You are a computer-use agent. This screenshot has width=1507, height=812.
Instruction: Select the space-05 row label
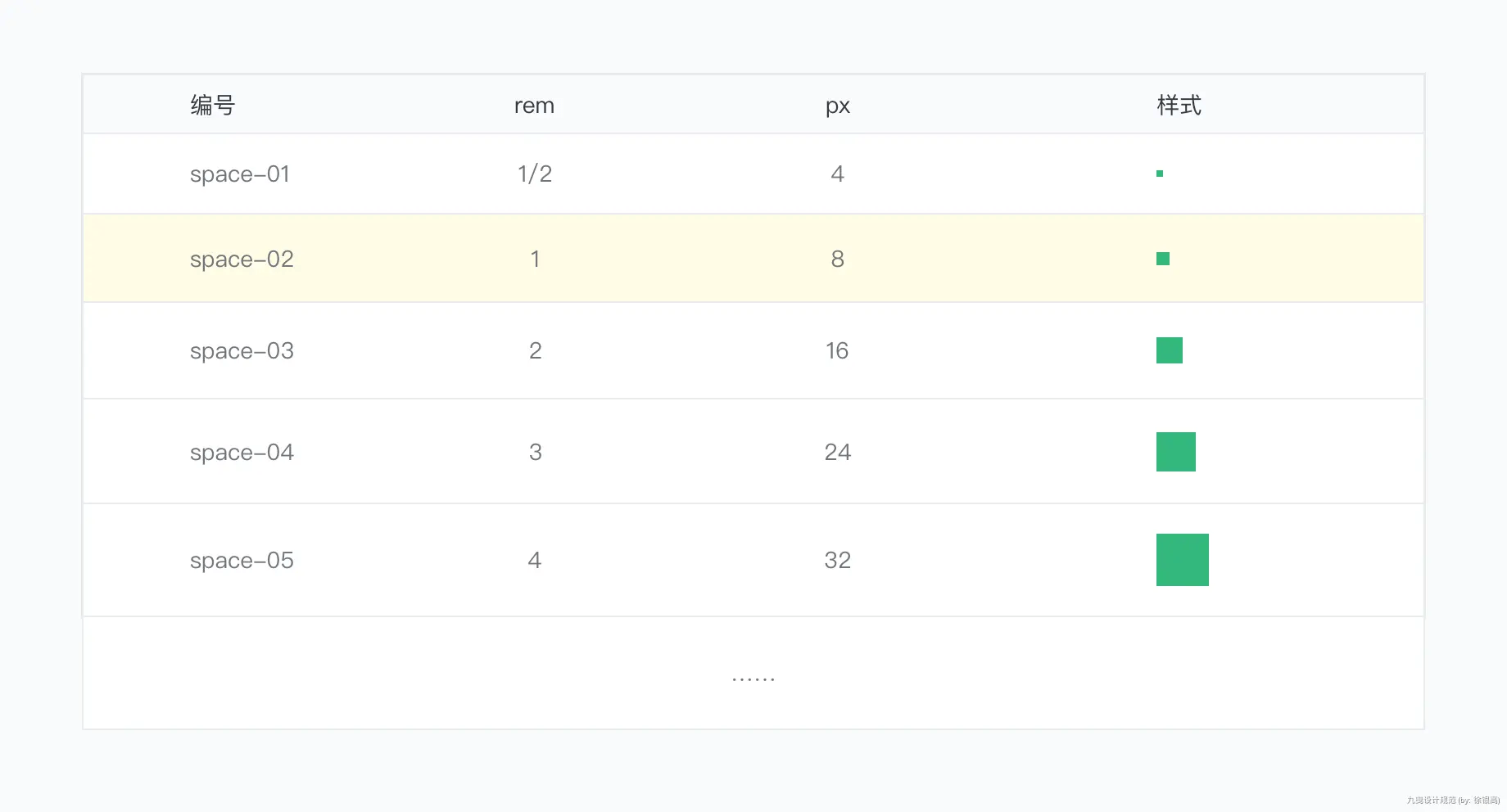pos(242,561)
